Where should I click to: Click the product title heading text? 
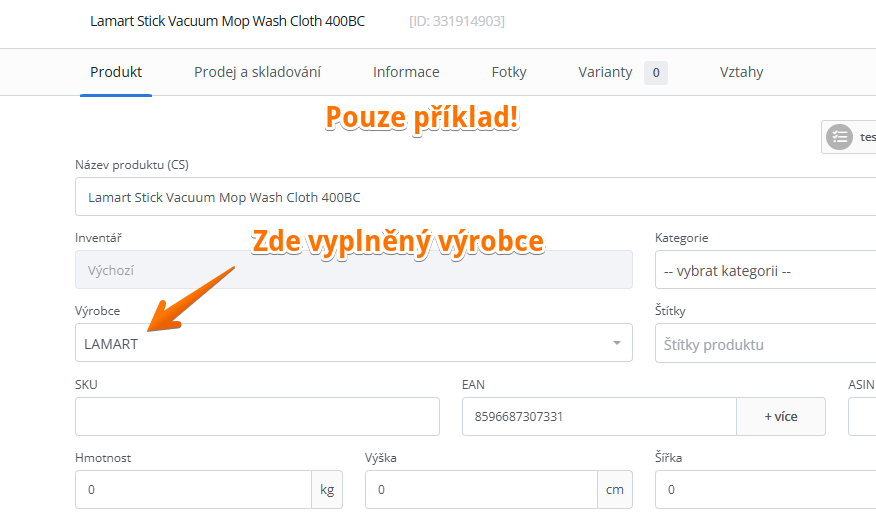[227, 21]
